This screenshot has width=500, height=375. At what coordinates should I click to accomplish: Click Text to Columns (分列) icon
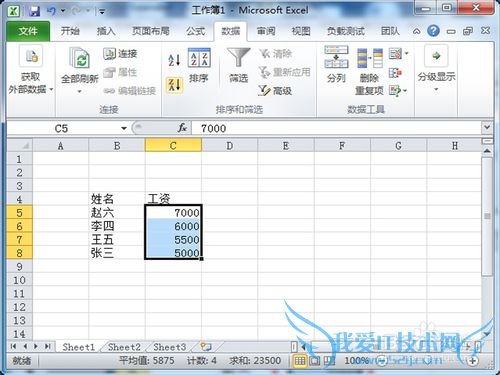336,57
